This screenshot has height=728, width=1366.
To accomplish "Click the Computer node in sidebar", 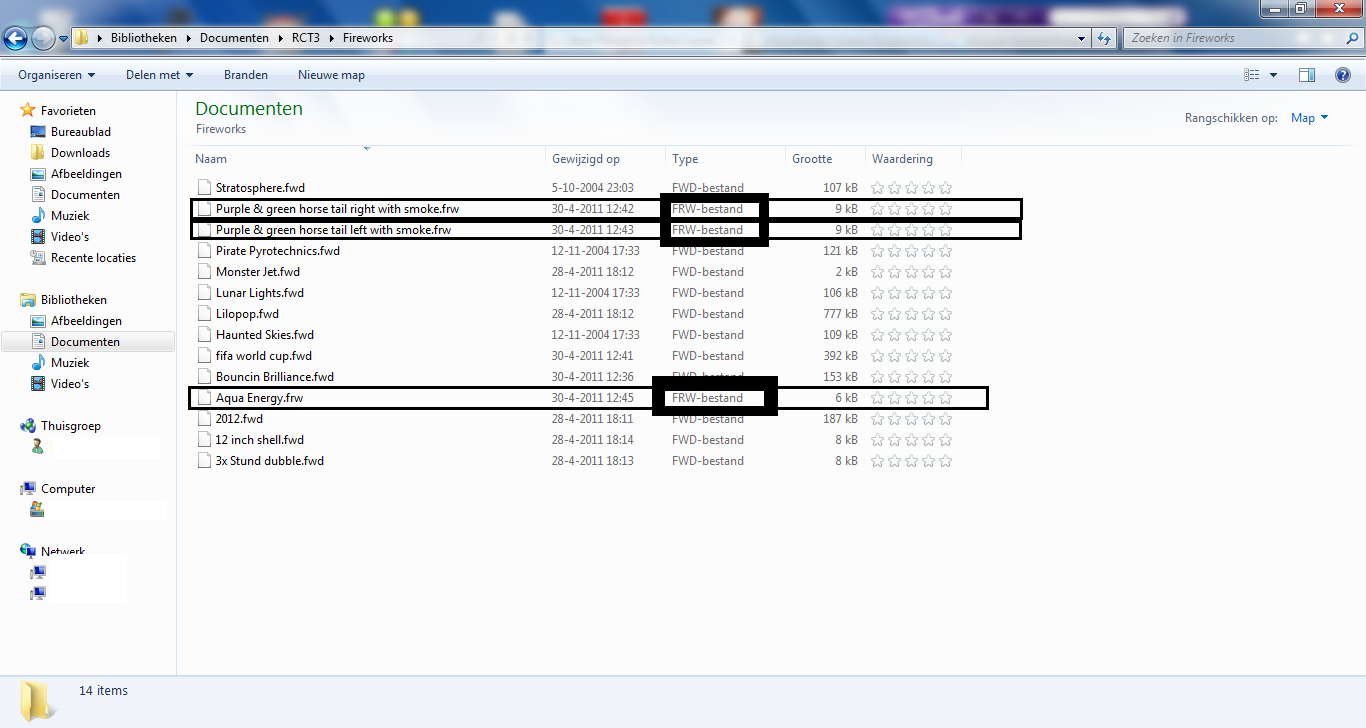I will click(68, 489).
